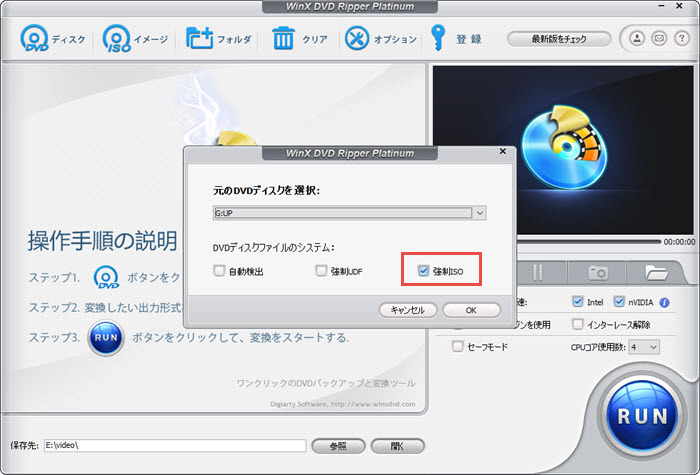Viewport: 700px width, 475px height.
Task: Enable セーフモード safe mode checkbox
Action: (x=458, y=346)
